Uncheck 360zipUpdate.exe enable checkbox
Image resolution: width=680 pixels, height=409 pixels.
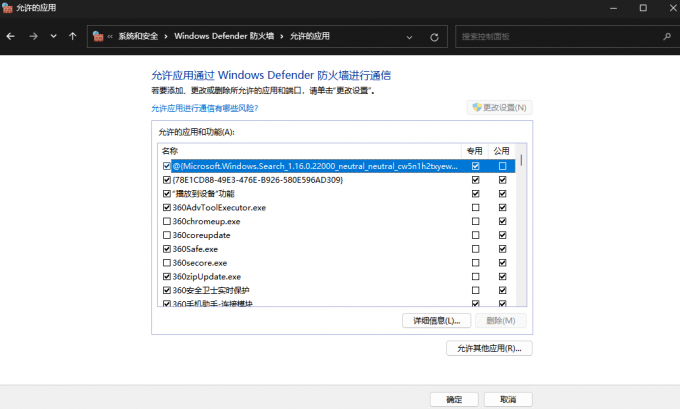pos(167,277)
